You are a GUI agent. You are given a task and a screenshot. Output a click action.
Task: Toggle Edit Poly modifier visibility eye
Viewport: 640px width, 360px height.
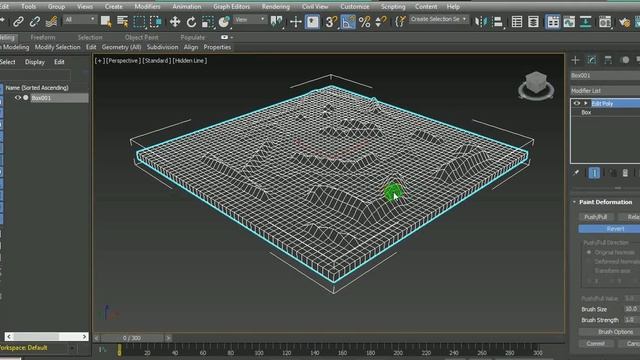576,103
